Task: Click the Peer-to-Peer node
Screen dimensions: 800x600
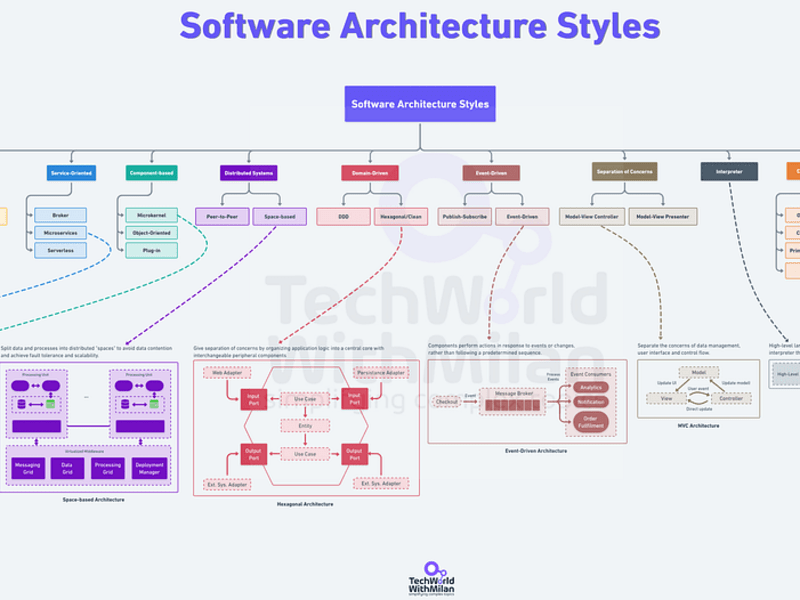Action: (x=222, y=217)
